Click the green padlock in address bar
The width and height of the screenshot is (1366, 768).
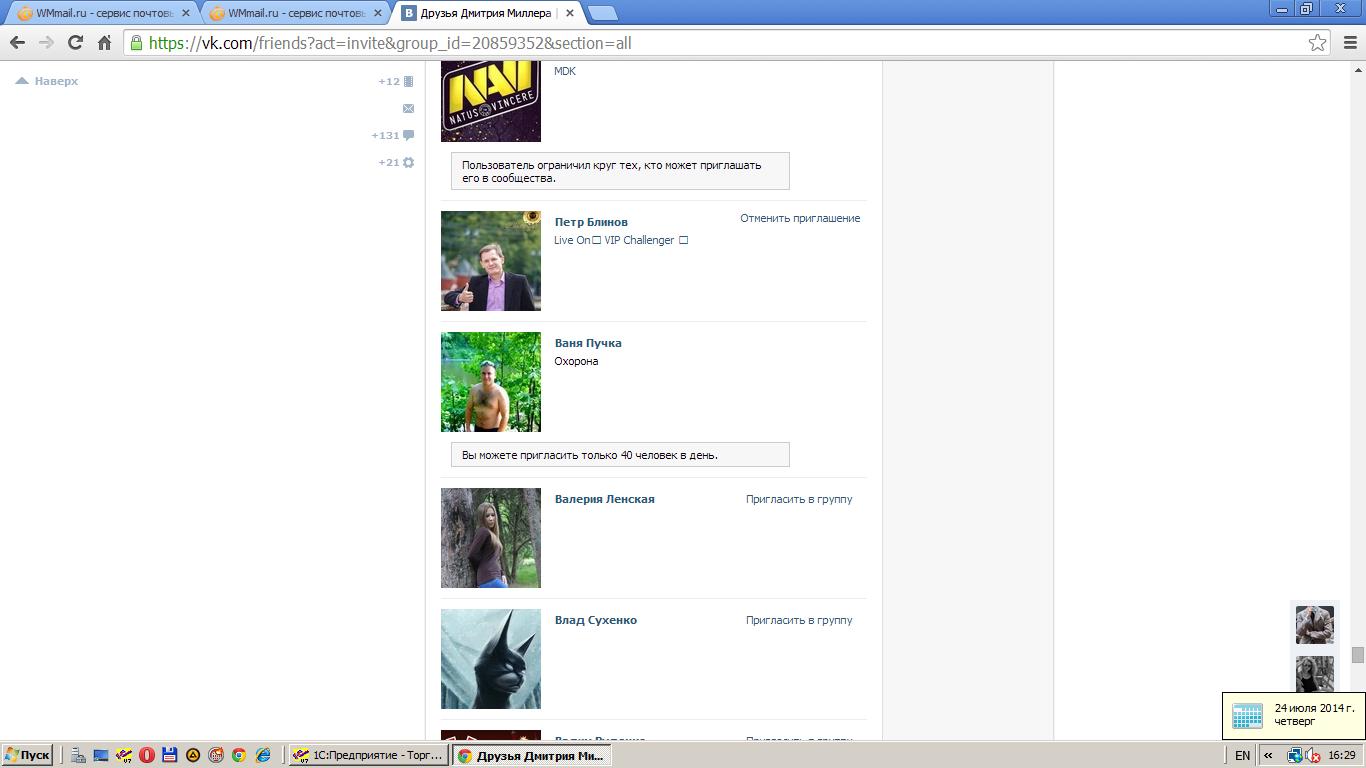137,43
